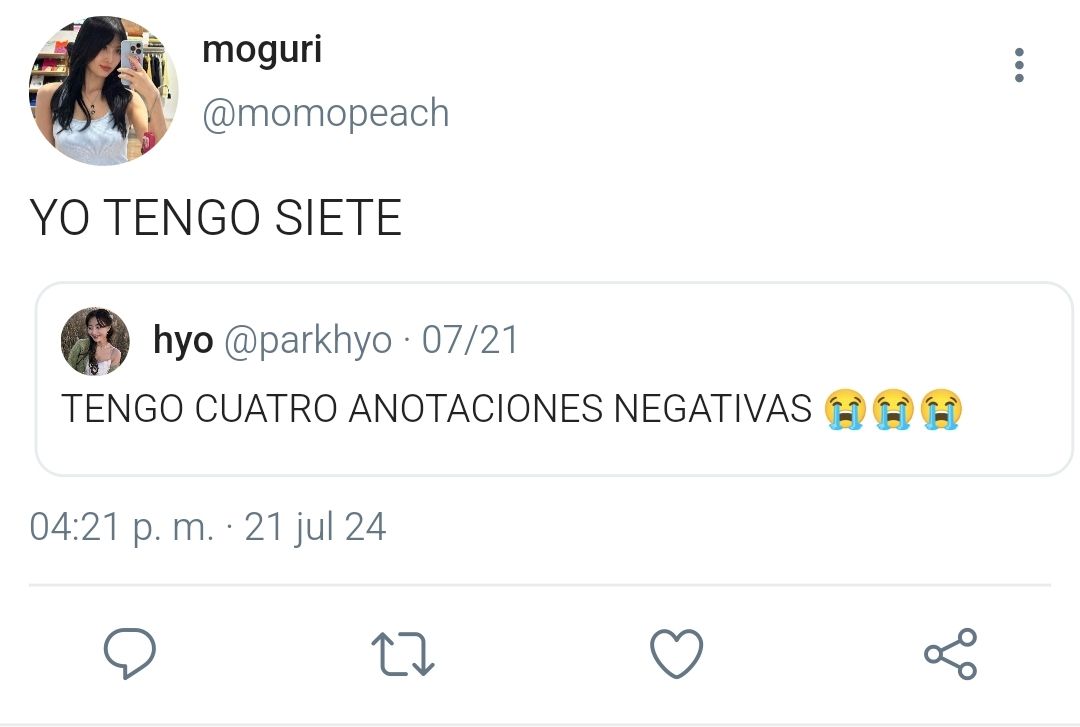Click the hyo display name
This screenshot has height=727, width=1080.
(x=183, y=340)
